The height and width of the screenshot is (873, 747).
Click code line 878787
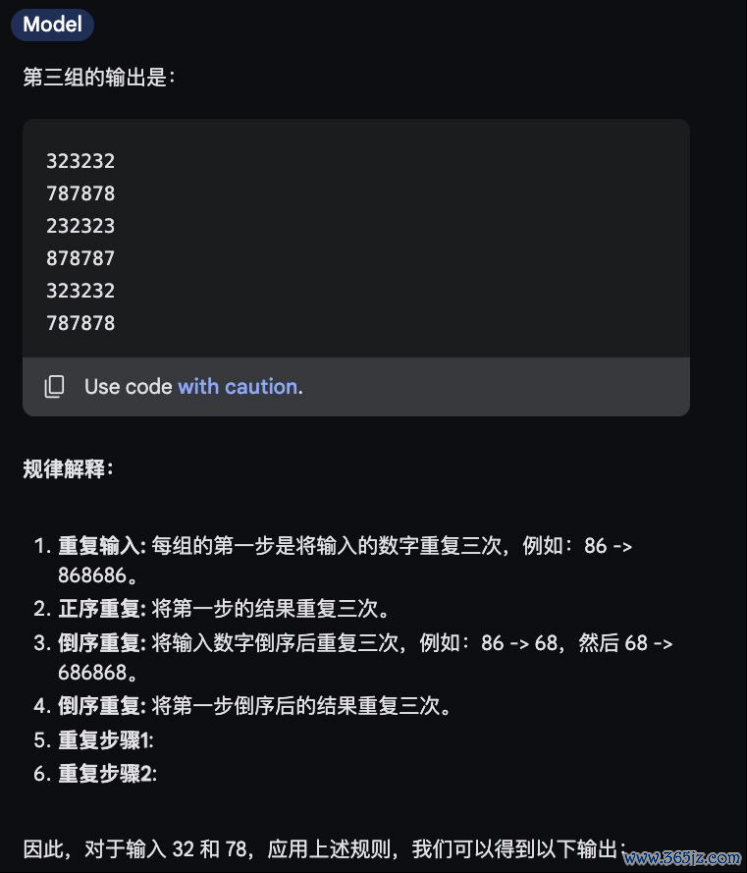[81, 258]
